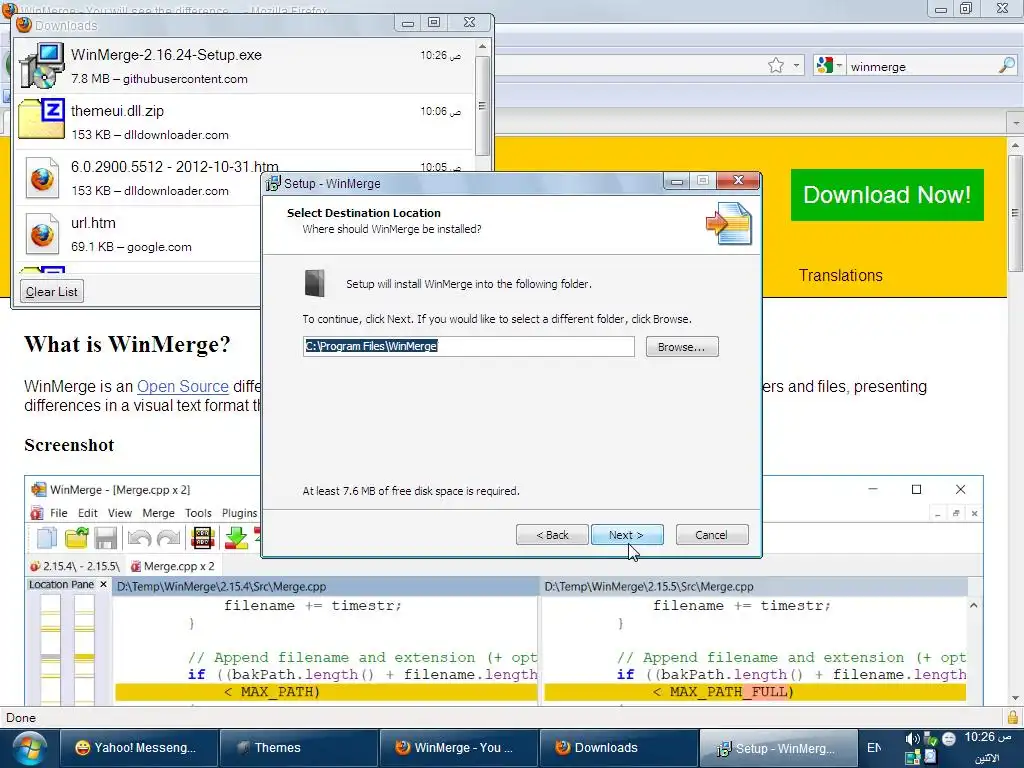Click the volume speaker icon in the system tray
The image size is (1024, 768).
pos(912,739)
